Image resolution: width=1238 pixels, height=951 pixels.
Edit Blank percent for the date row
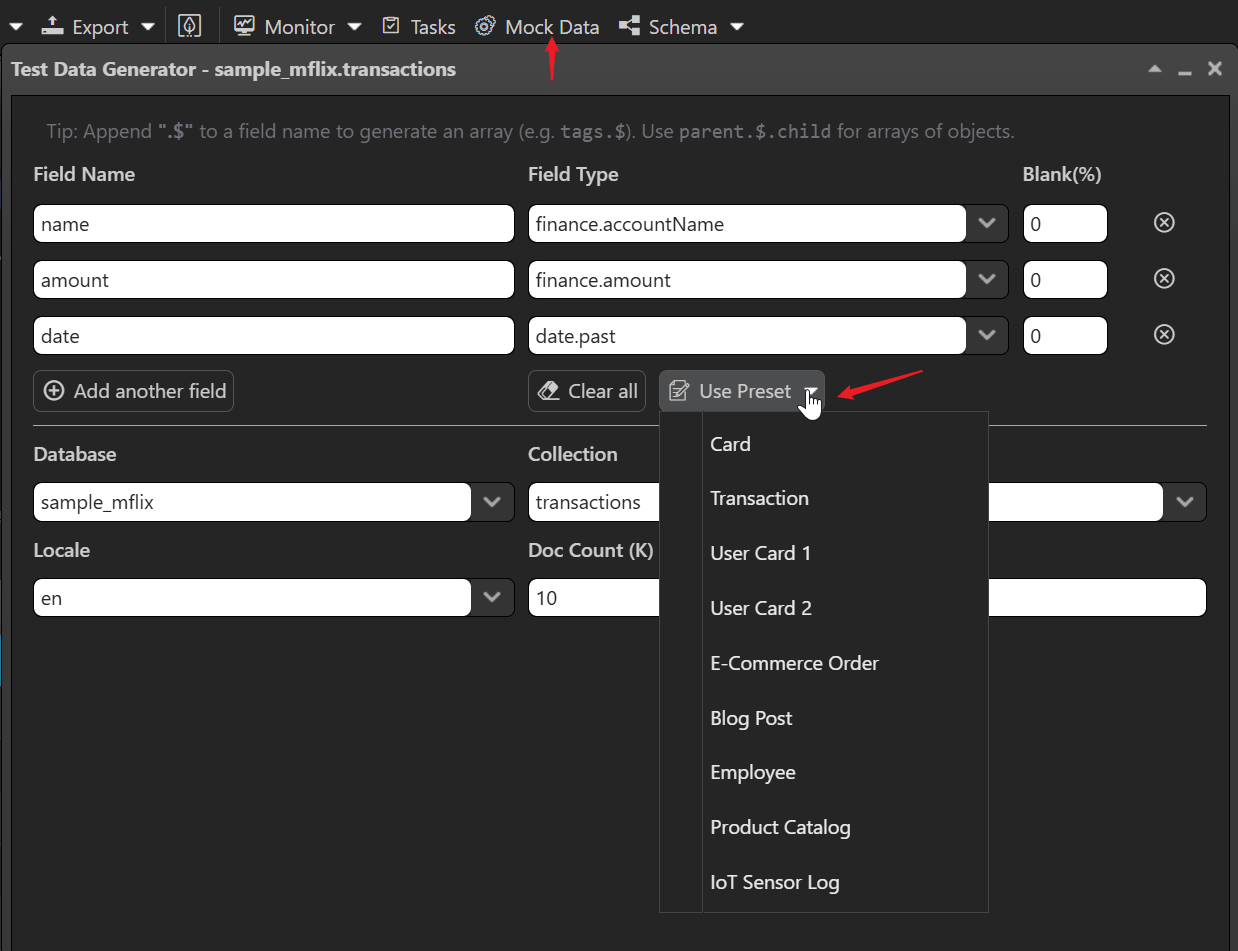(x=1065, y=336)
